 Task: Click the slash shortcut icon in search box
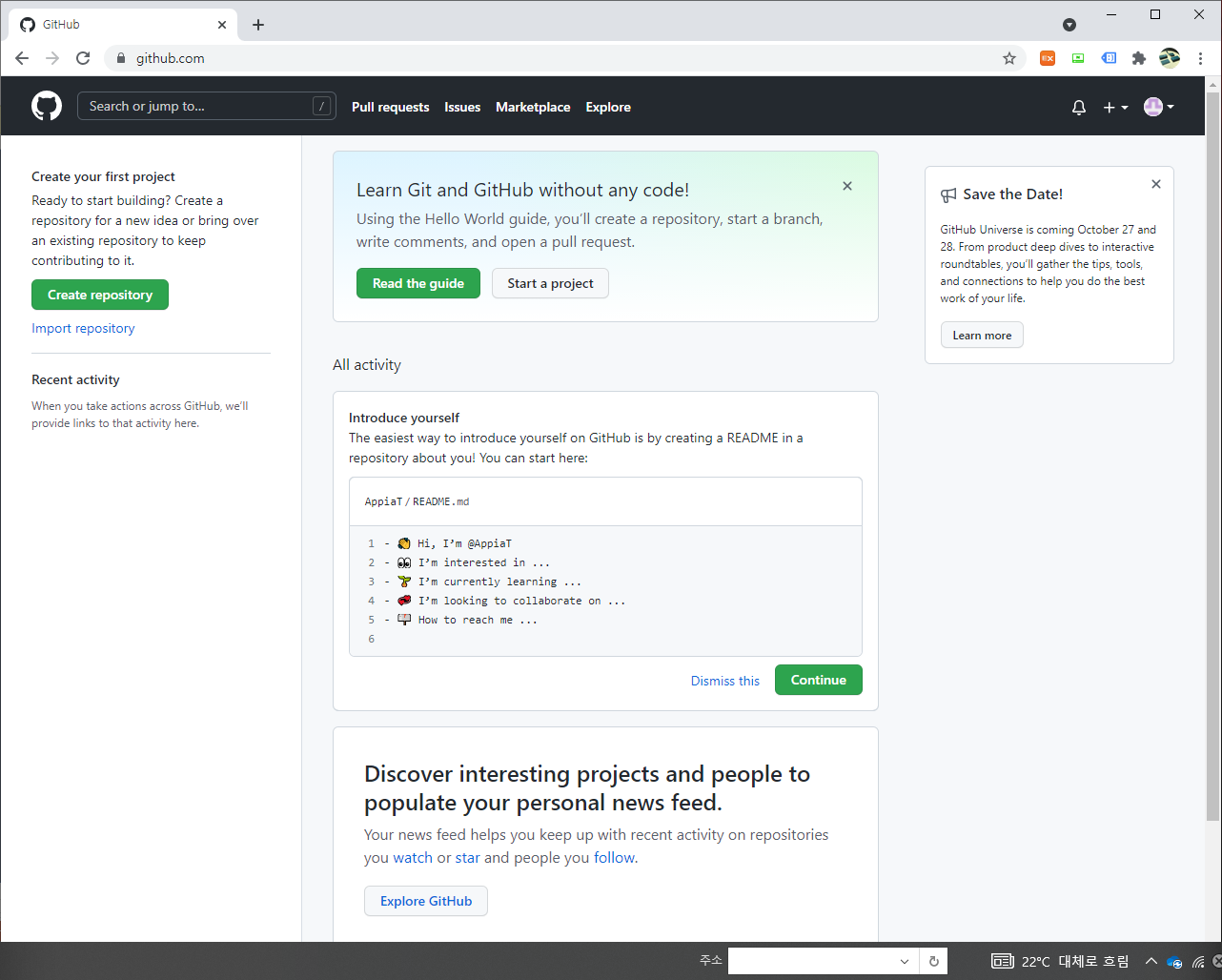pyautogui.click(x=322, y=106)
